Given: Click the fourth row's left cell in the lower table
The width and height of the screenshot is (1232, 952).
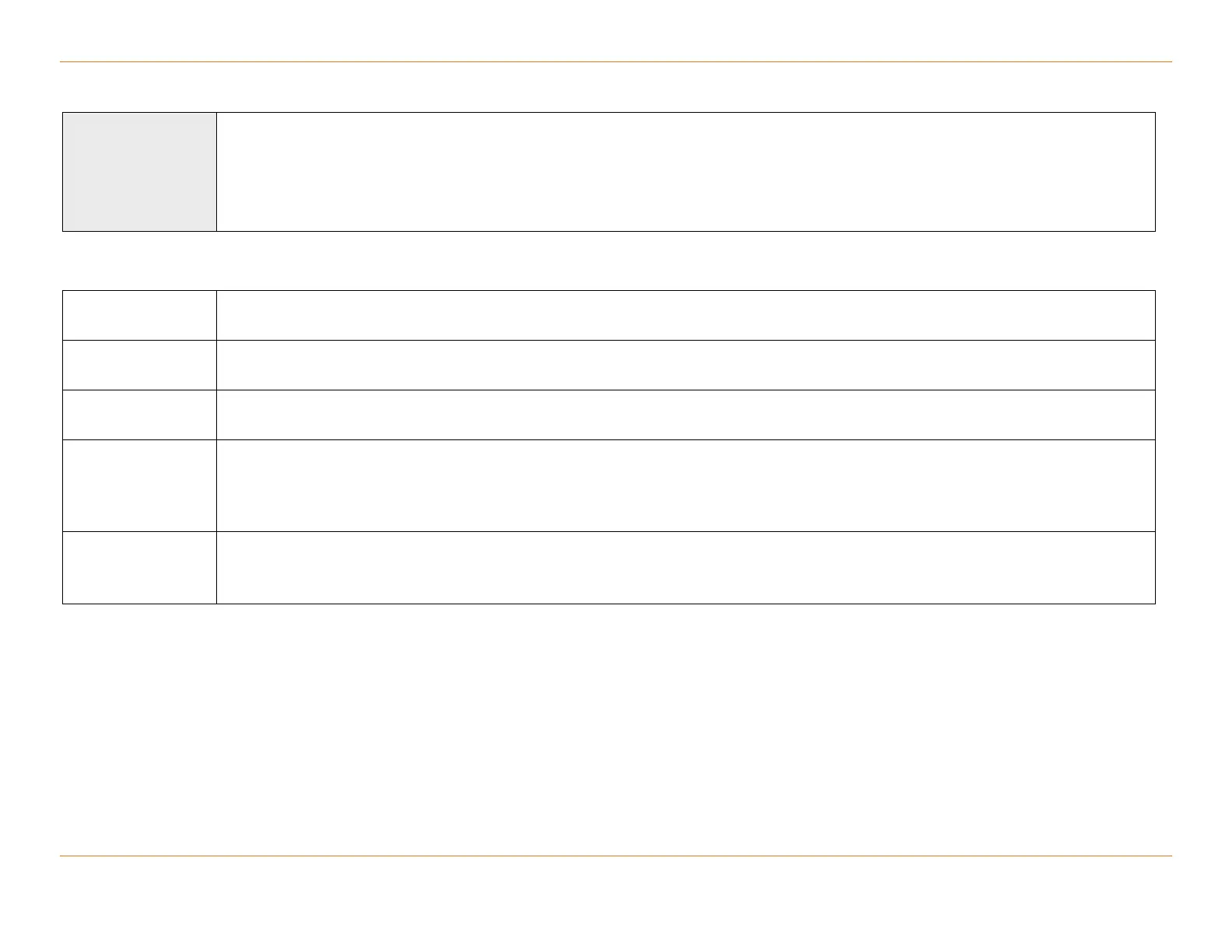Looking at the screenshot, I should tap(139, 485).
